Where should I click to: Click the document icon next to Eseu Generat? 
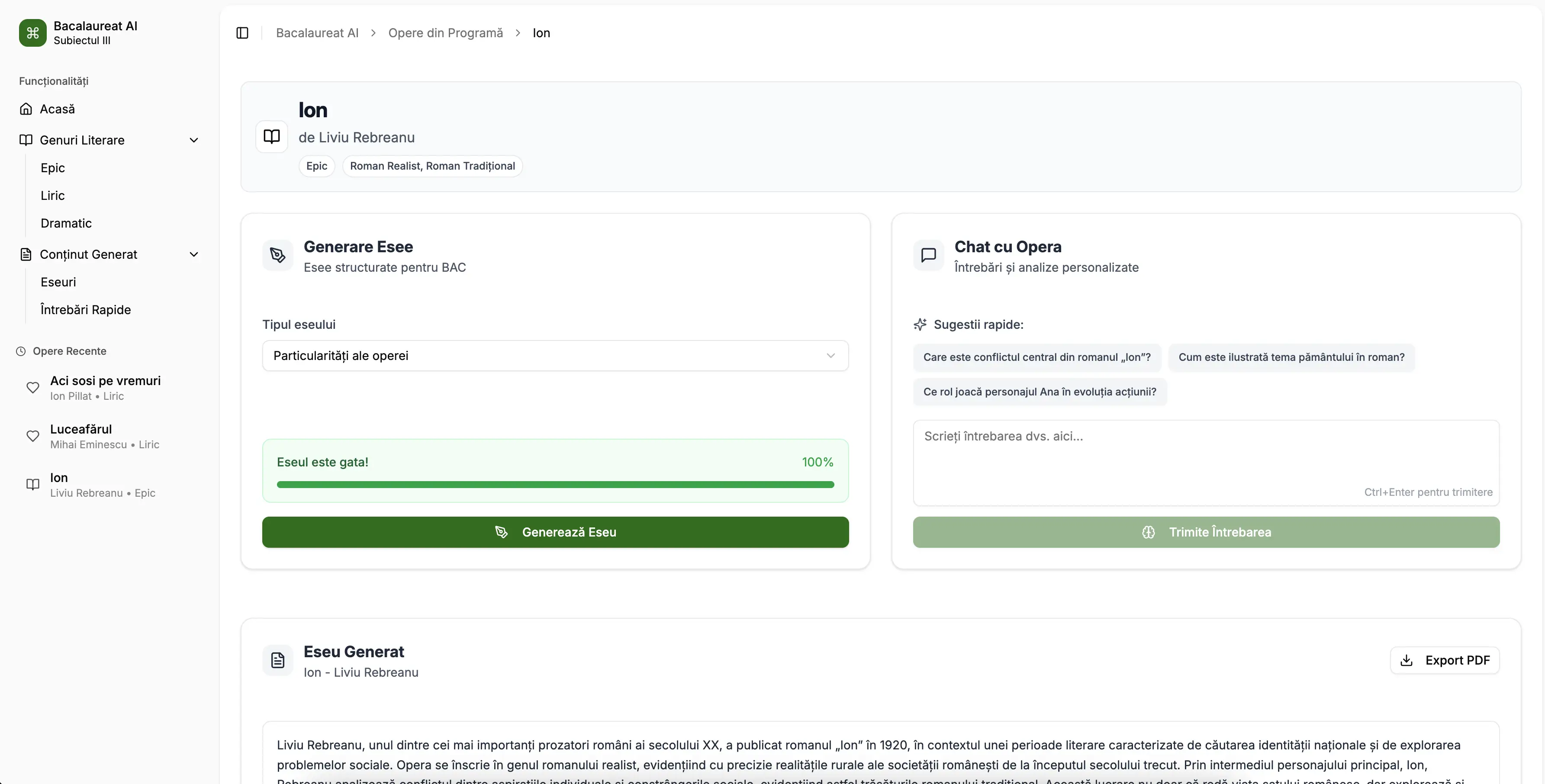click(277, 660)
